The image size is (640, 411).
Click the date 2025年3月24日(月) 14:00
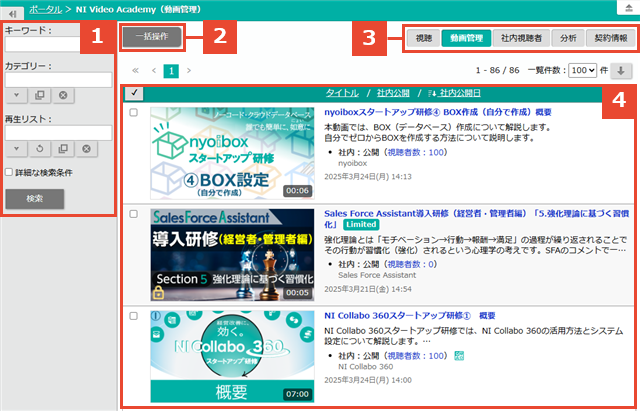click(368, 380)
